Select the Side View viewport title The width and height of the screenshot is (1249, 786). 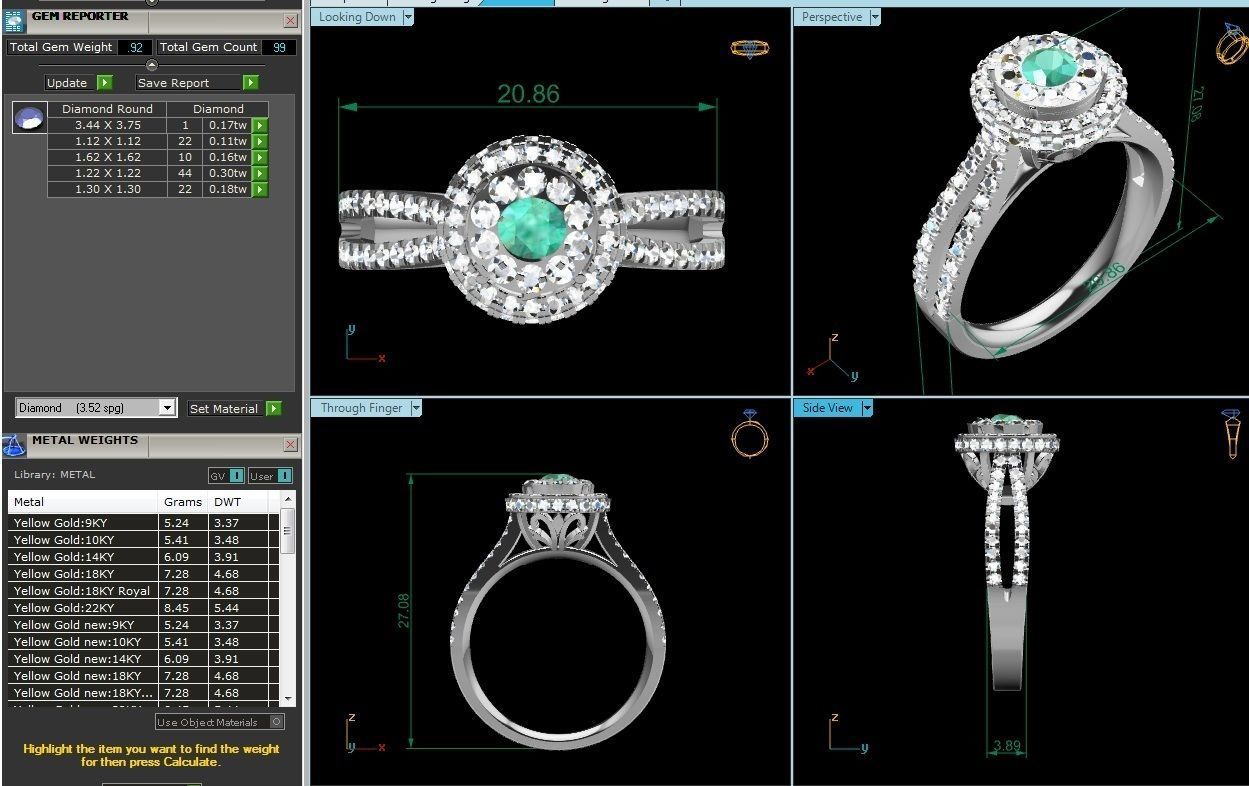(x=828, y=408)
